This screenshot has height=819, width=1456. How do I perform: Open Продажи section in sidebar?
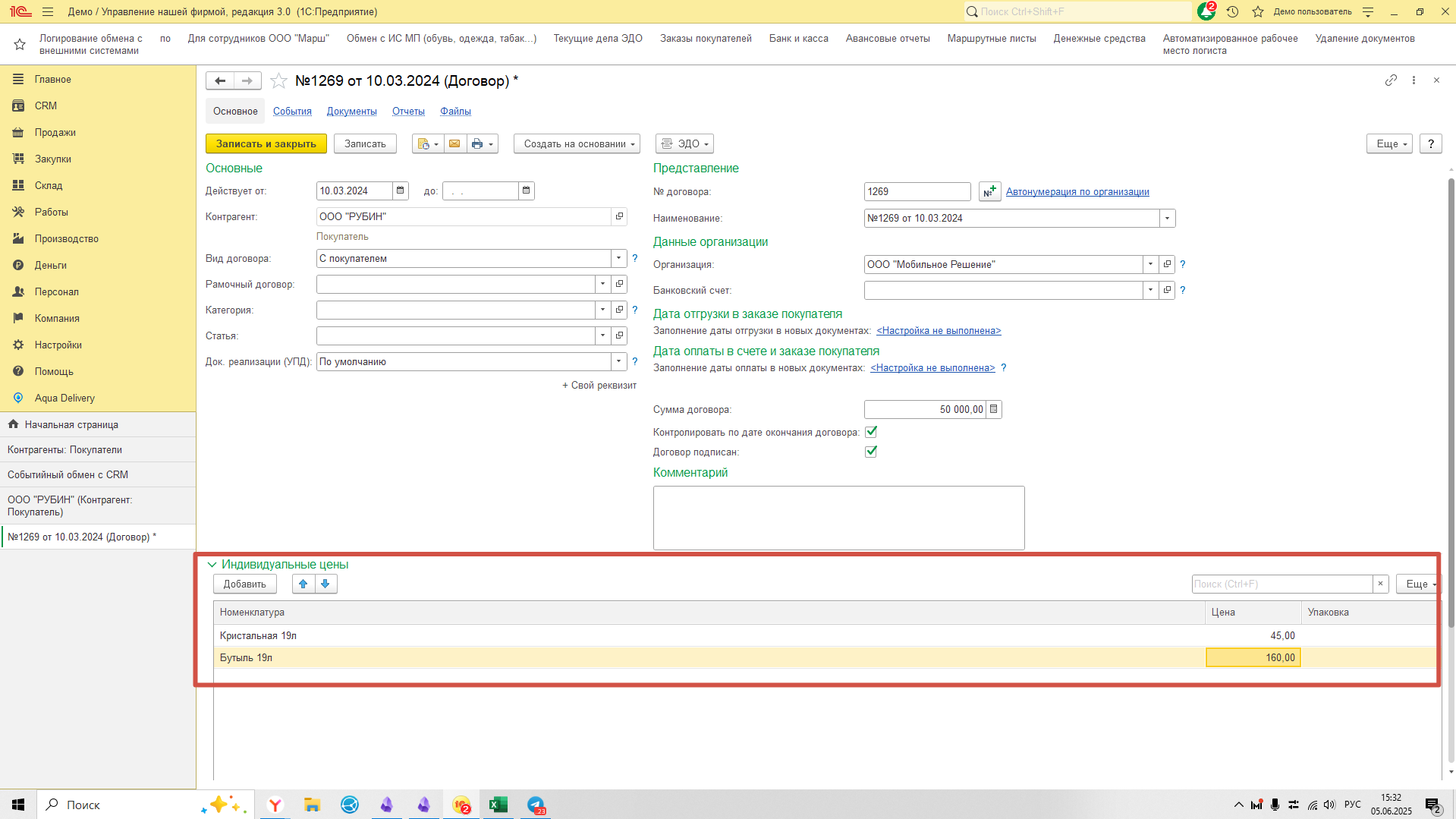pyautogui.click(x=55, y=132)
